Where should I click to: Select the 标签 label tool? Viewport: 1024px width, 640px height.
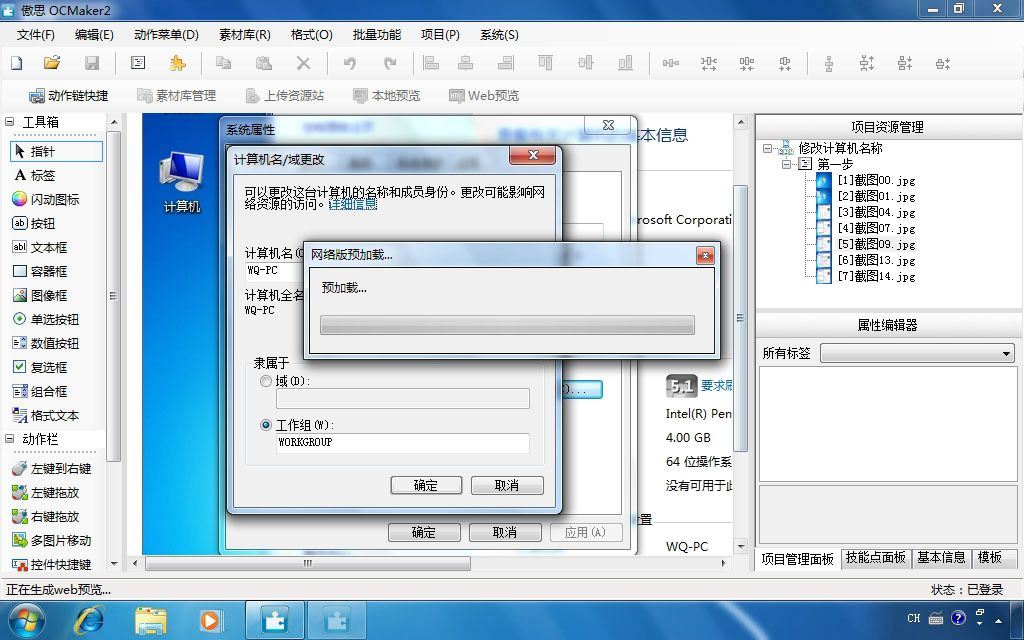click(x=35, y=175)
